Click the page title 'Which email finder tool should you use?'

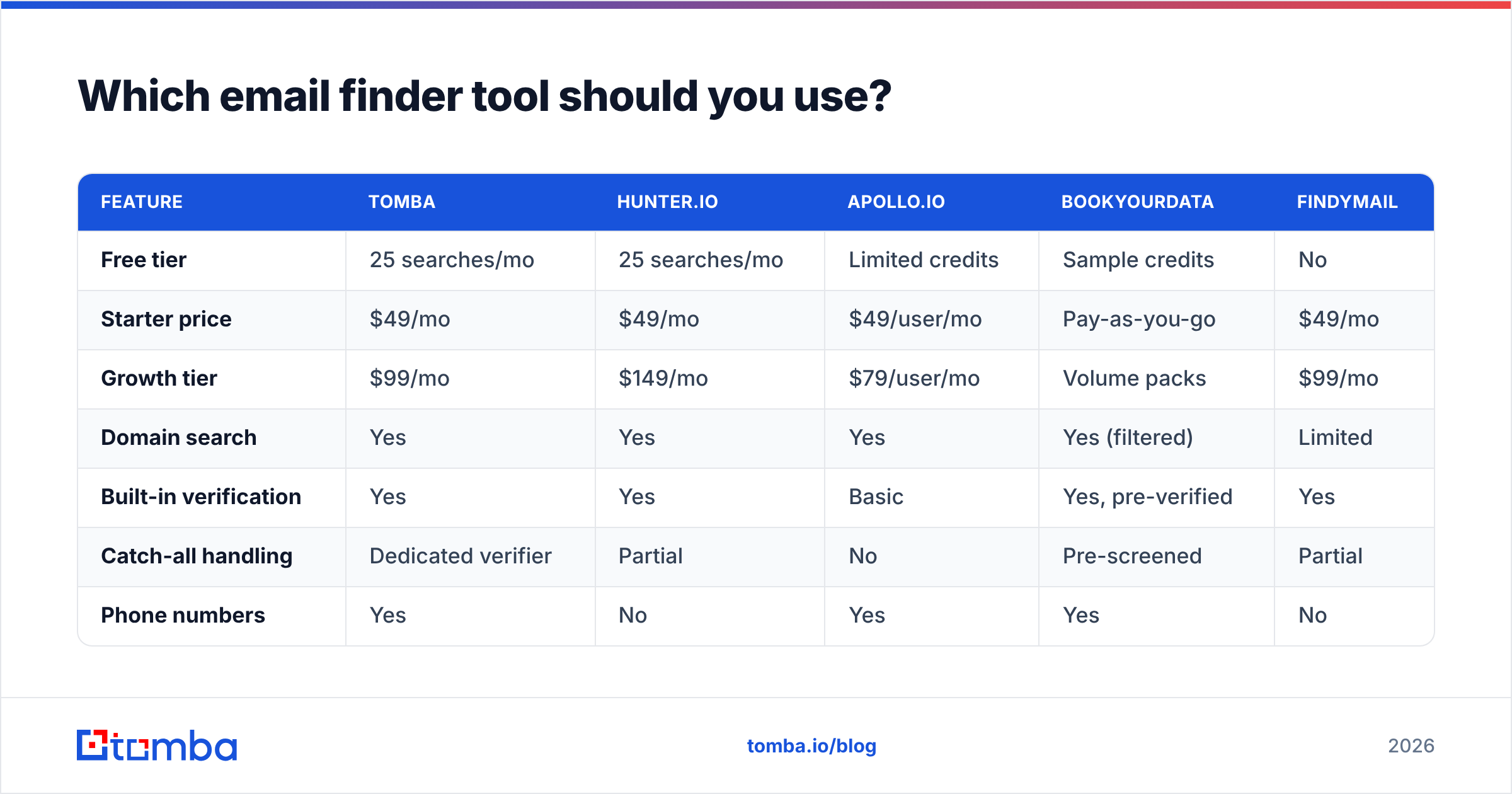[x=484, y=96]
